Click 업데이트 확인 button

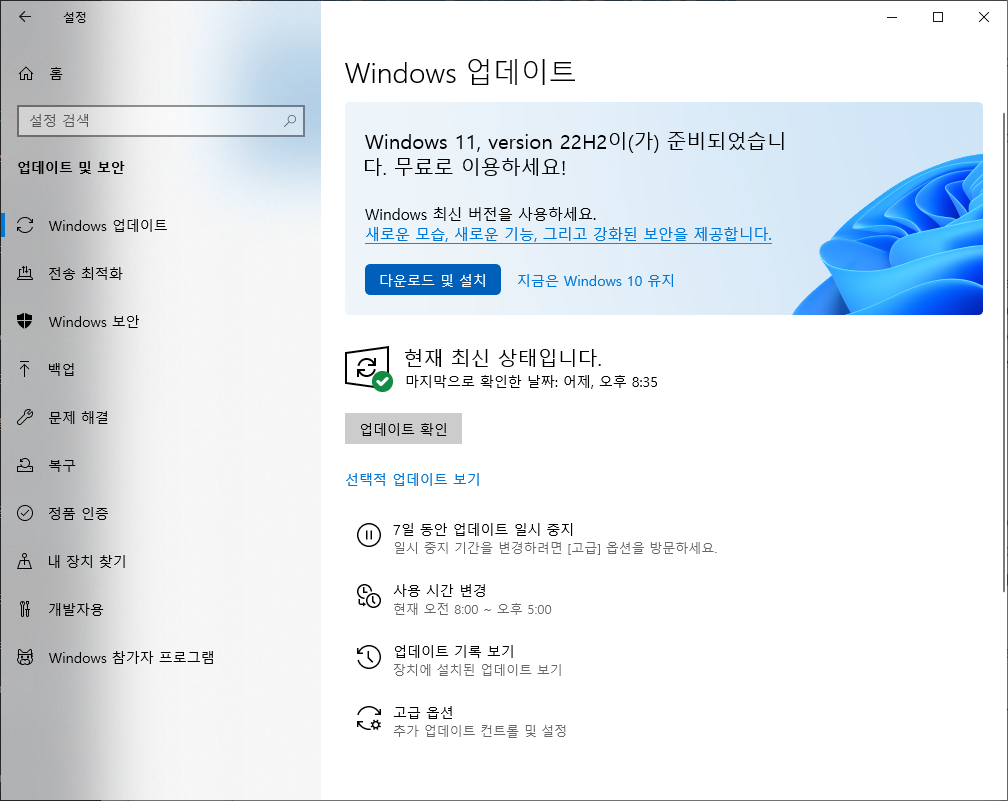403,429
